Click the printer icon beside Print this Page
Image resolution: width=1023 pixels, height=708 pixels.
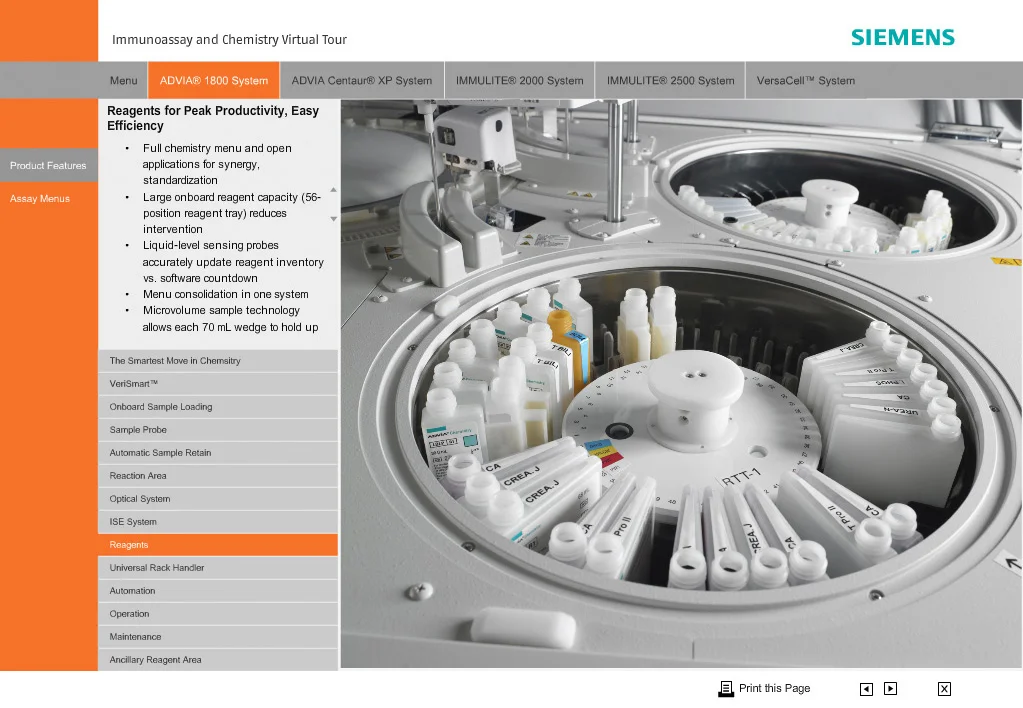click(726, 688)
